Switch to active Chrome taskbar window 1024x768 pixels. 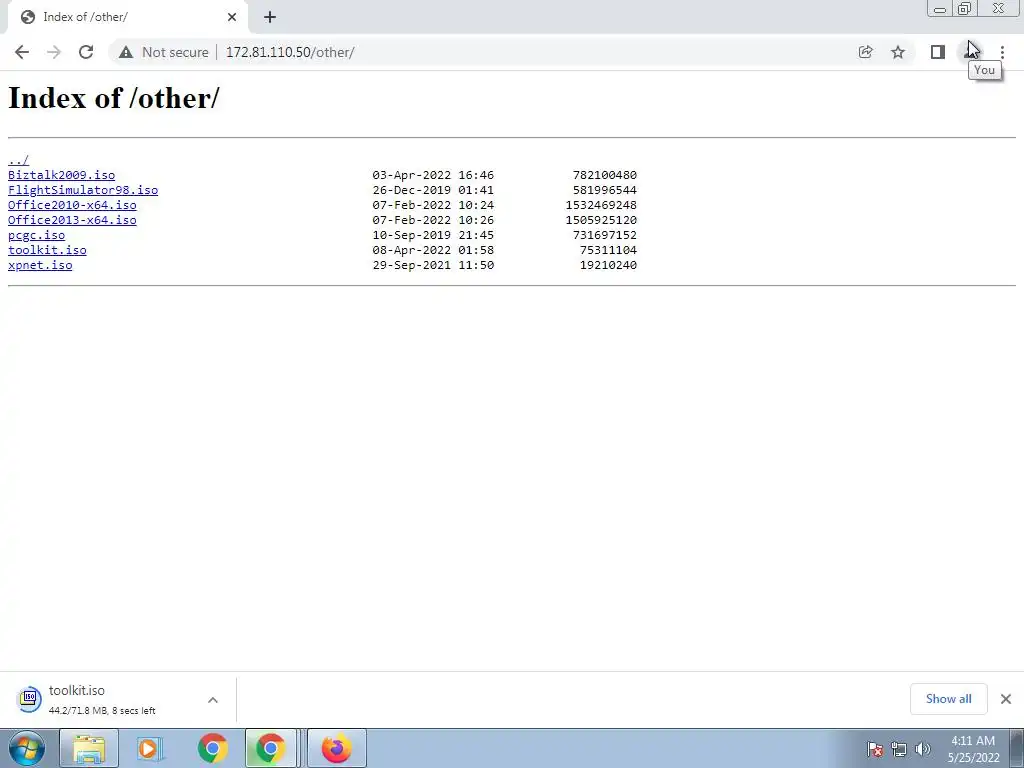tap(270, 748)
